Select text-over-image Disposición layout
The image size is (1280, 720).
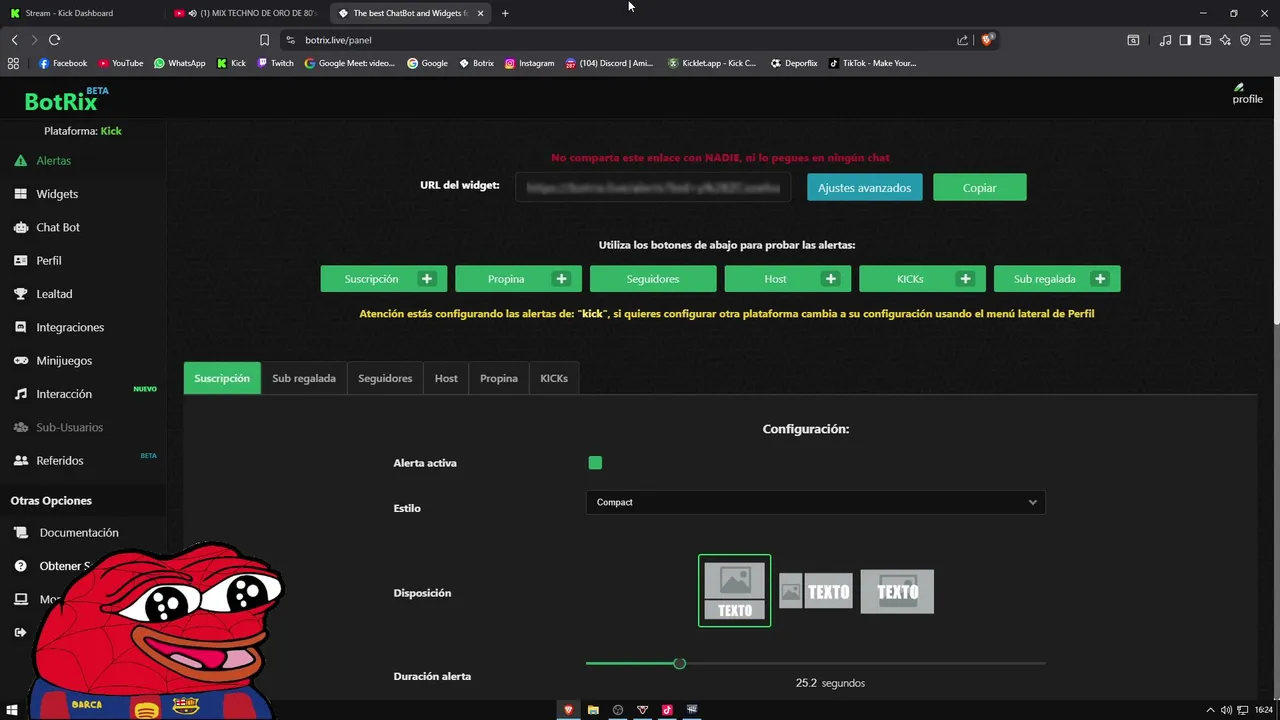pyautogui.click(x=897, y=591)
